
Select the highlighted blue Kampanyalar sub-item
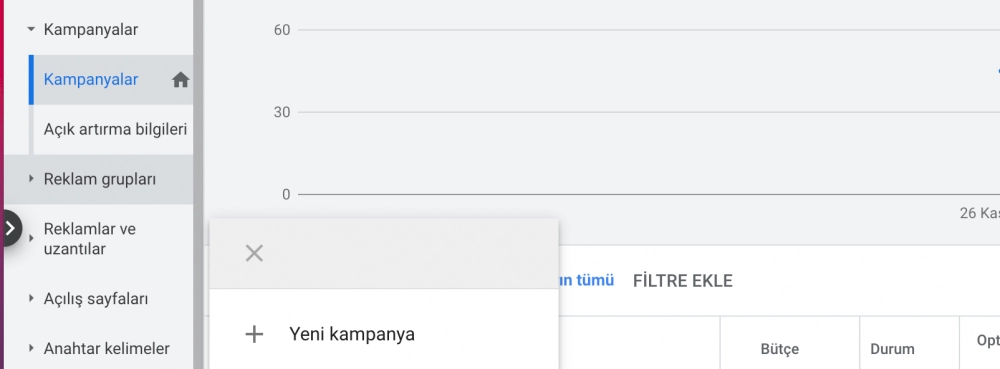point(91,80)
